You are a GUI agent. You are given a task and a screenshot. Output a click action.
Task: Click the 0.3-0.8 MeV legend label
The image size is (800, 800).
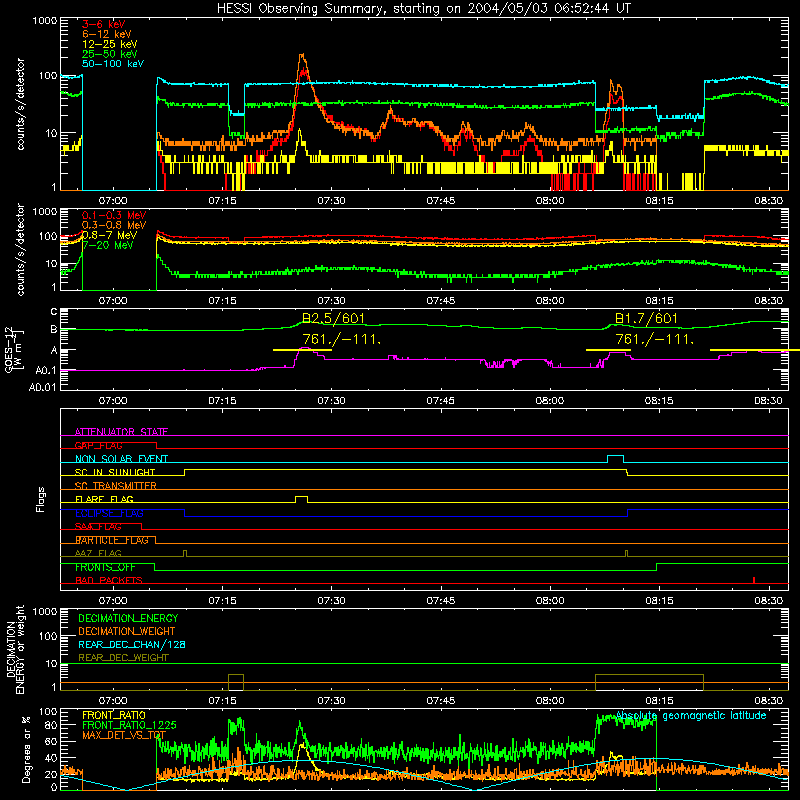point(114,225)
